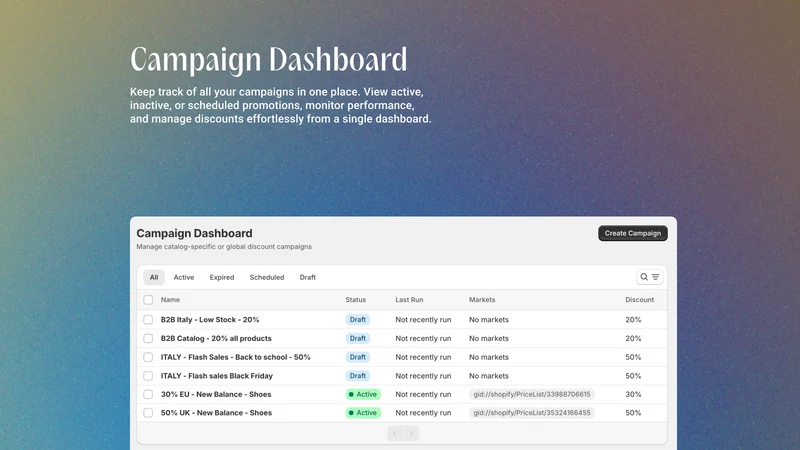Viewport: 800px width, 450px height.
Task: Switch to the Active tab
Action: [x=184, y=277]
